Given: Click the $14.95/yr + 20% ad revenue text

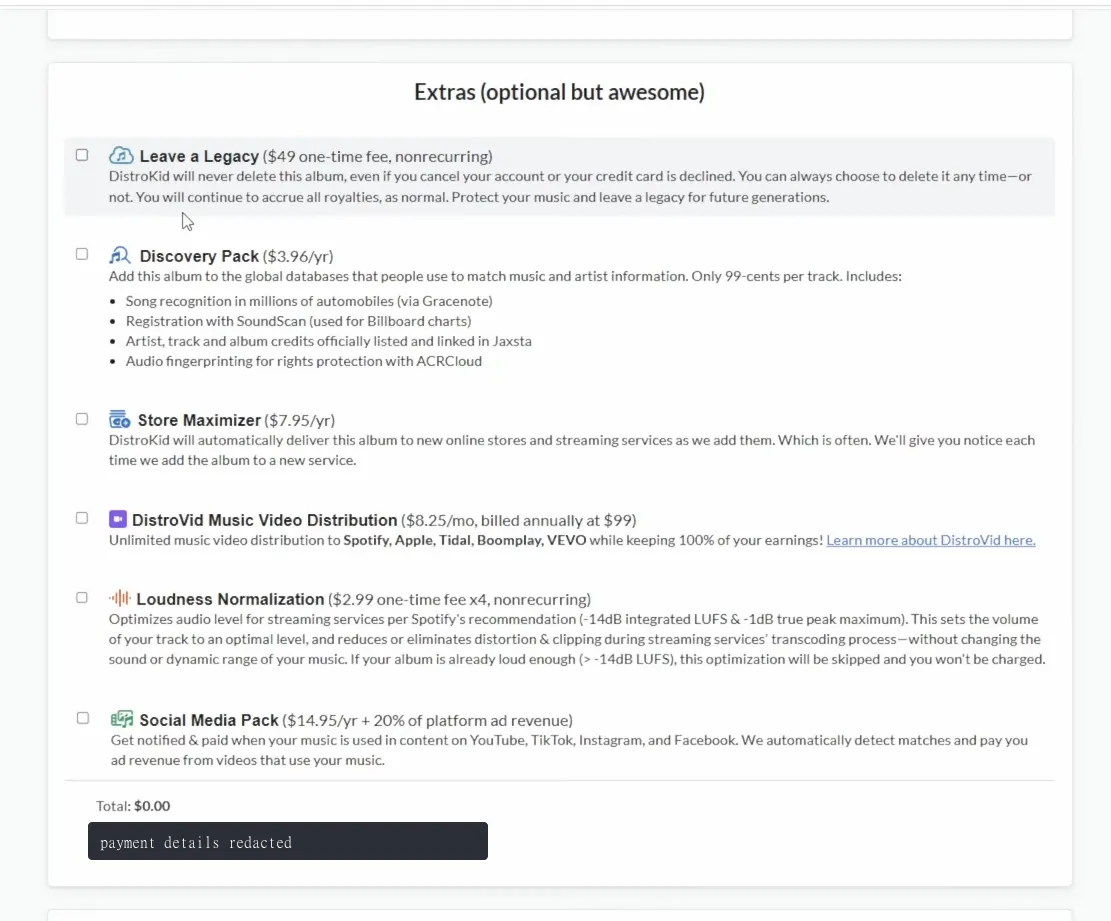Looking at the screenshot, I should coord(427,721).
